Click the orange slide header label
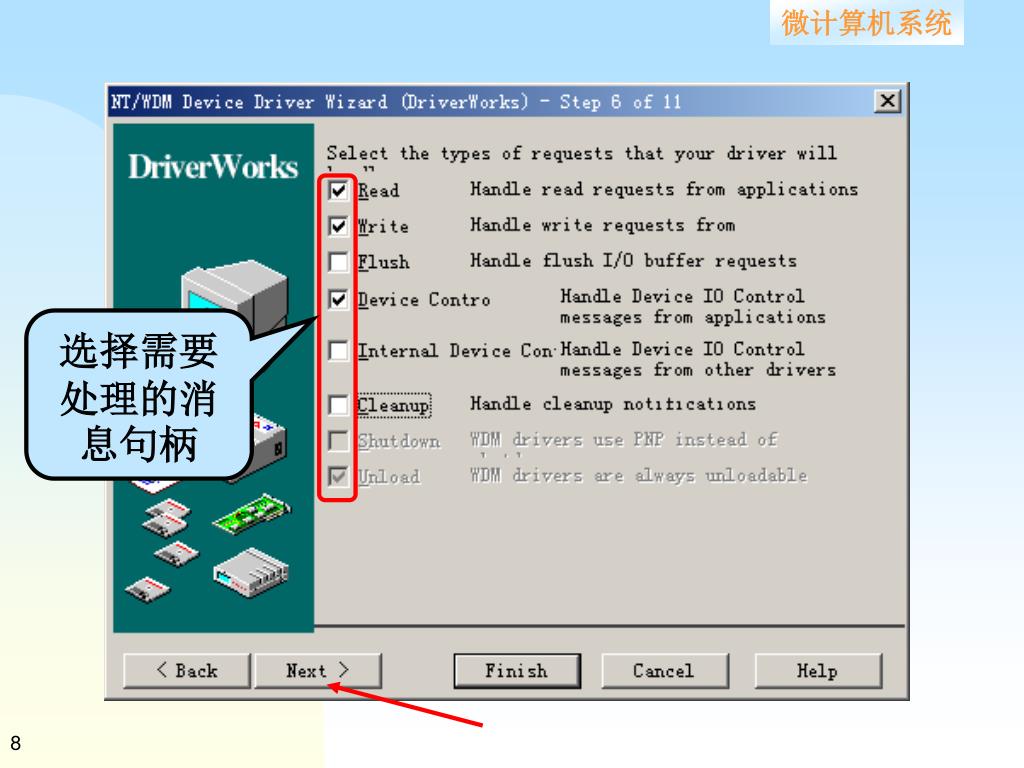This screenshot has height=768, width=1024. click(867, 23)
